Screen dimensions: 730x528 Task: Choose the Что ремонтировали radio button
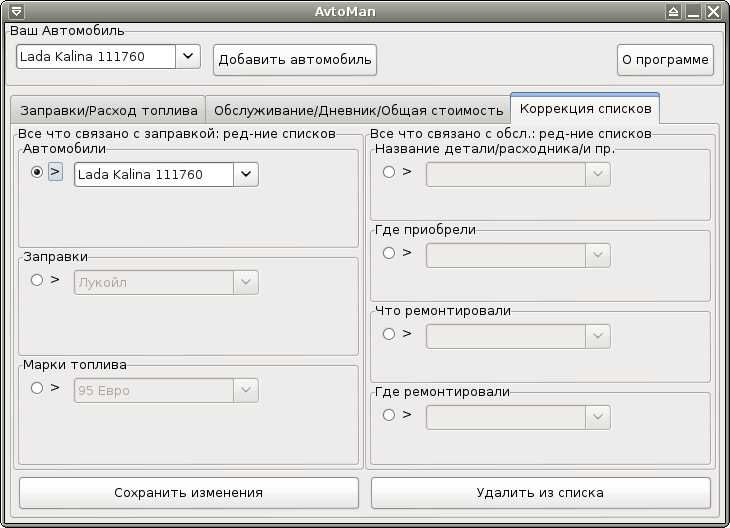click(389, 334)
